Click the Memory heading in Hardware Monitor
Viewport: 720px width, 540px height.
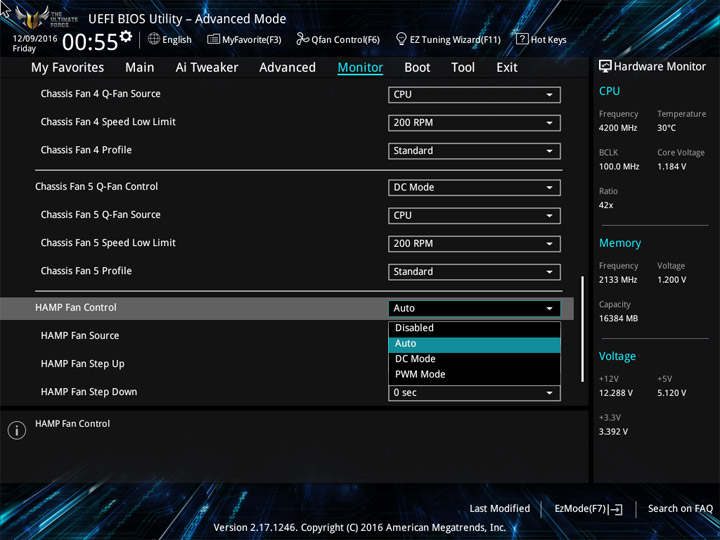(x=620, y=243)
